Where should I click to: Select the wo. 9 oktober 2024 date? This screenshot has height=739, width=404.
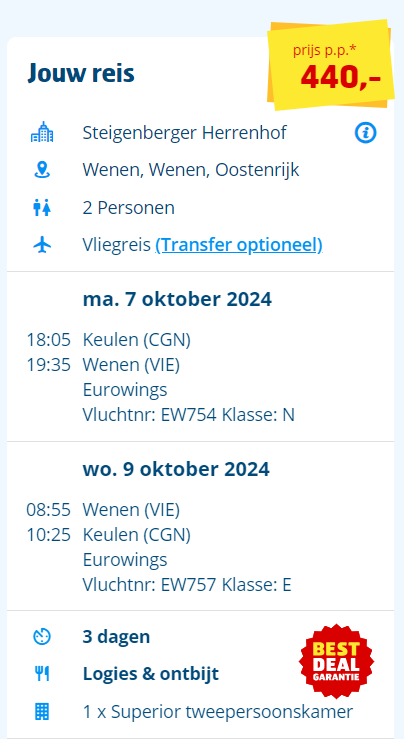[176, 469]
